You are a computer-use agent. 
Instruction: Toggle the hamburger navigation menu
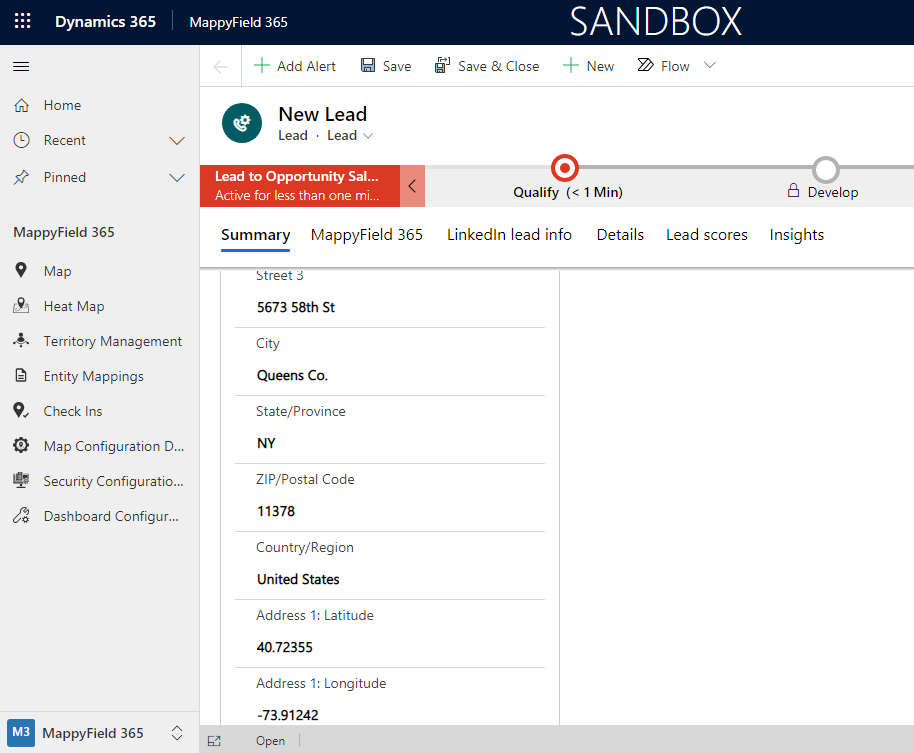click(21, 66)
